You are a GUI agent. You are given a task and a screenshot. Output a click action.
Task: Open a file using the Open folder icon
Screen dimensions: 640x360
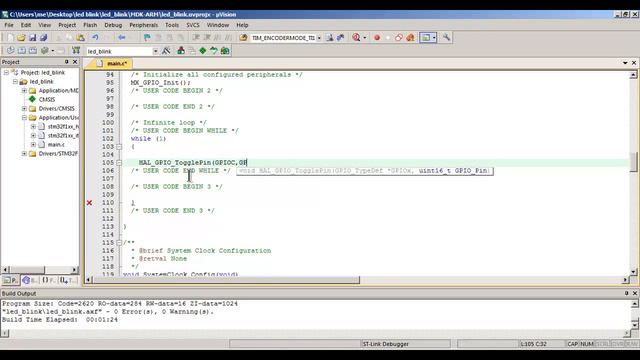click(x=21, y=38)
